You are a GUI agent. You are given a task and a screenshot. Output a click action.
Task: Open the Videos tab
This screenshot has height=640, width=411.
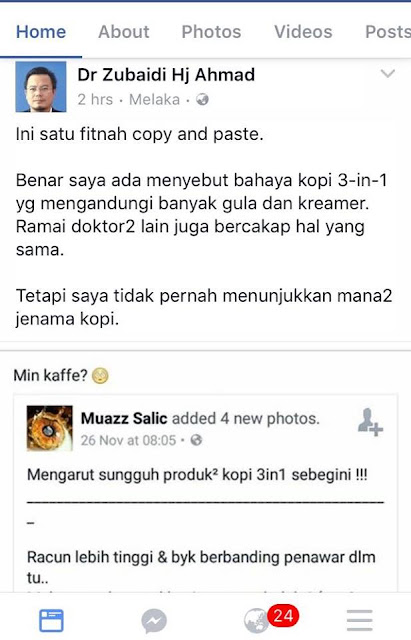(x=303, y=32)
